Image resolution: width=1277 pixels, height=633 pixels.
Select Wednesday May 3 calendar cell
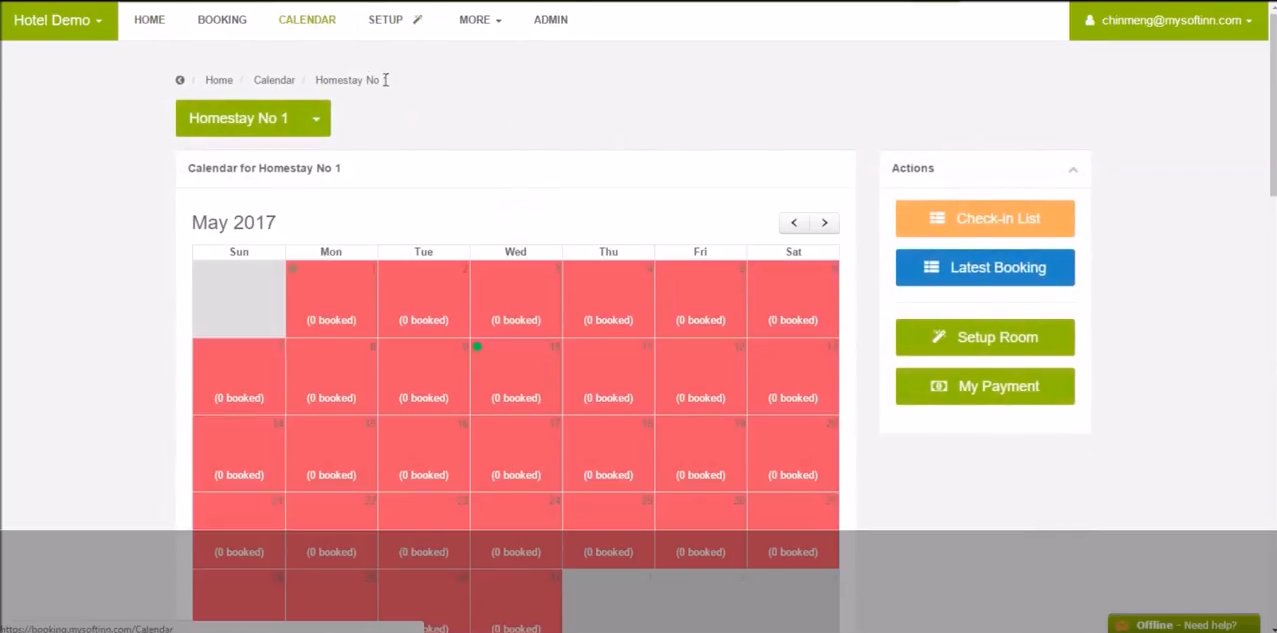(516, 299)
